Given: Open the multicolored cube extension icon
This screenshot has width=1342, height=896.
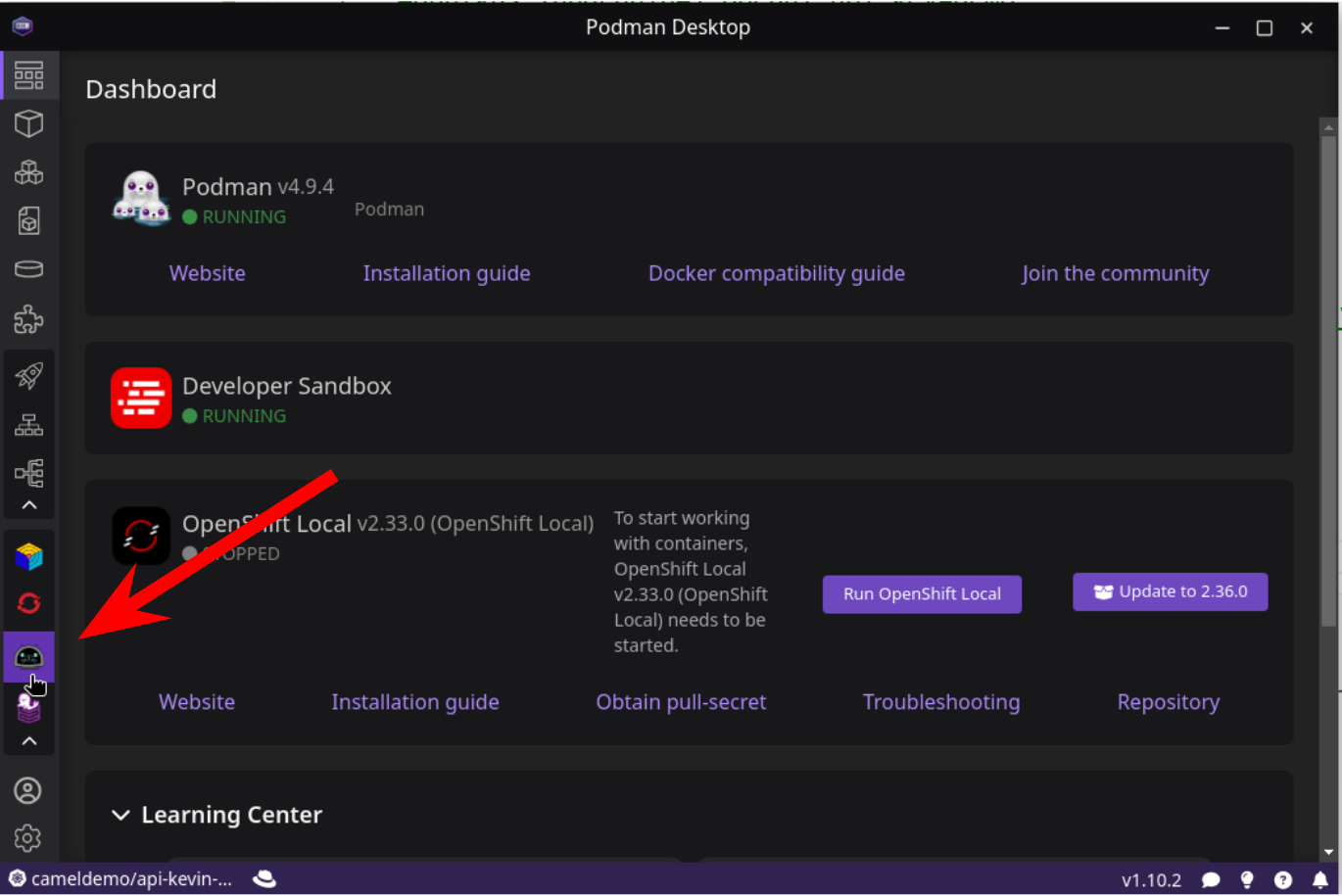Looking at the screenshot, I should pos(28,556).
